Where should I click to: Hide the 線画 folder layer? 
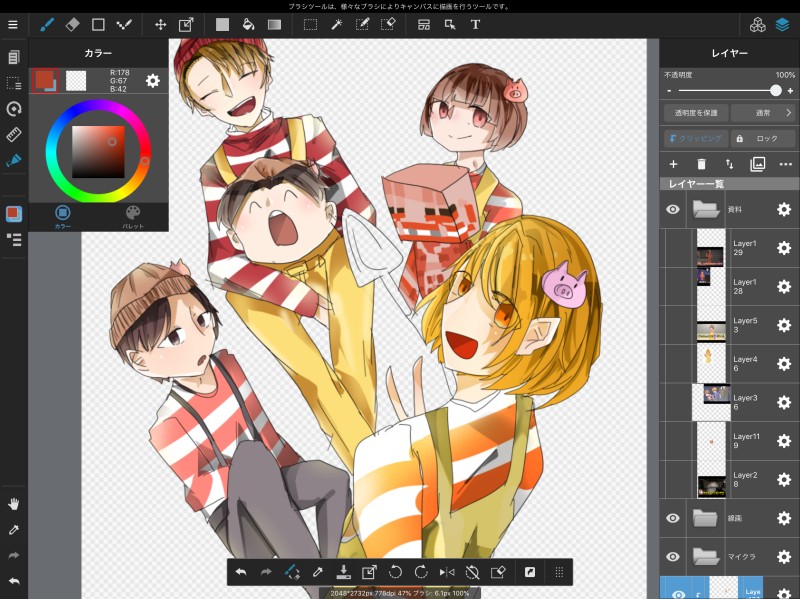[672, 518]
